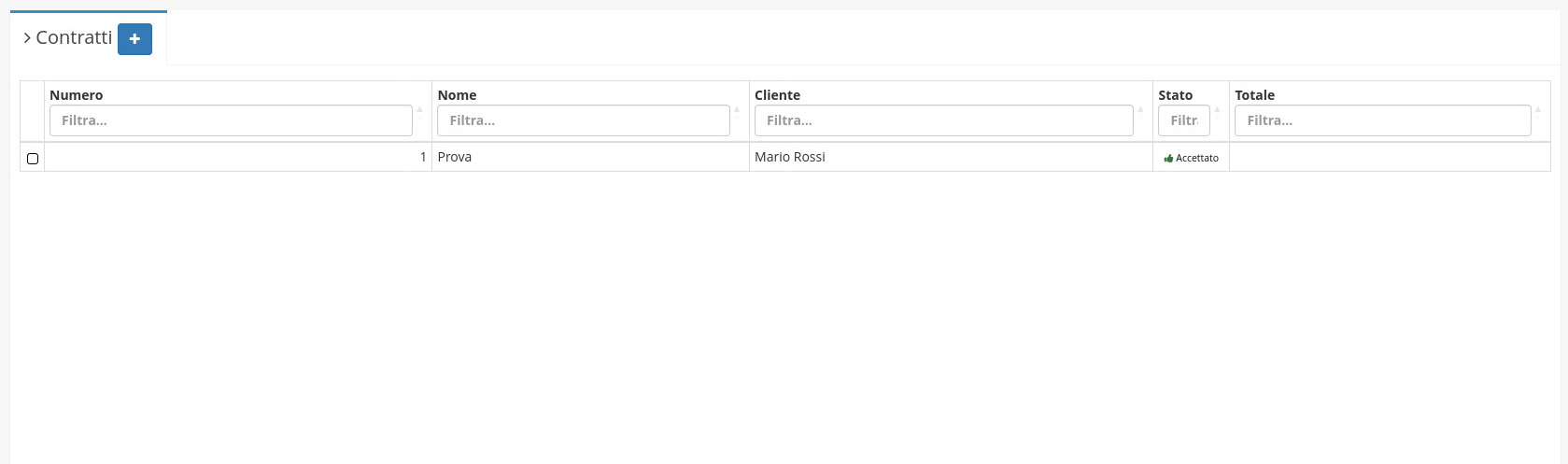
Task: Click the Cliente column header label
Action: point(777,95)
